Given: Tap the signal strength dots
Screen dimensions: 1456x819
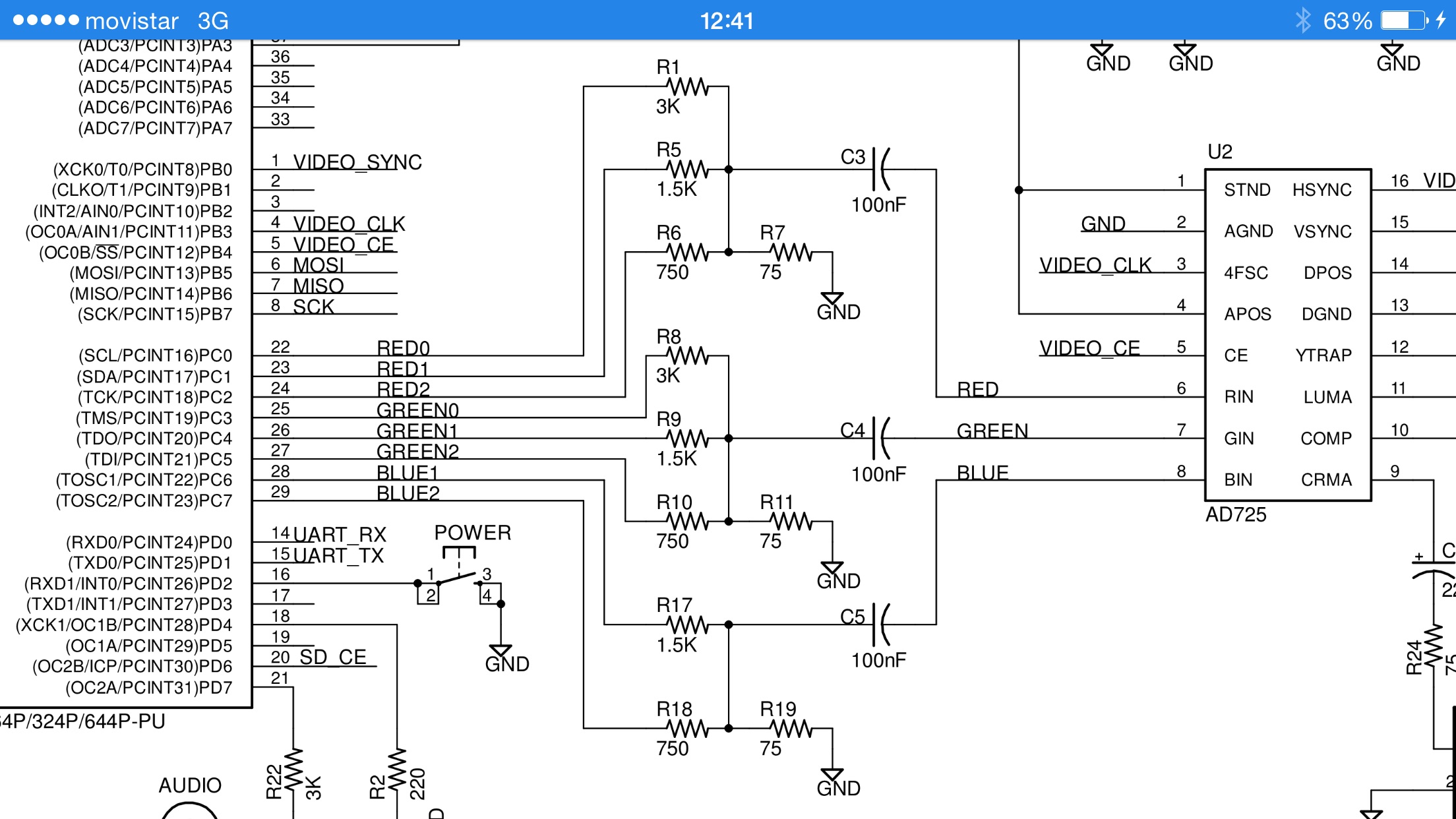Looking at the screenshot, I should [46, 20].
